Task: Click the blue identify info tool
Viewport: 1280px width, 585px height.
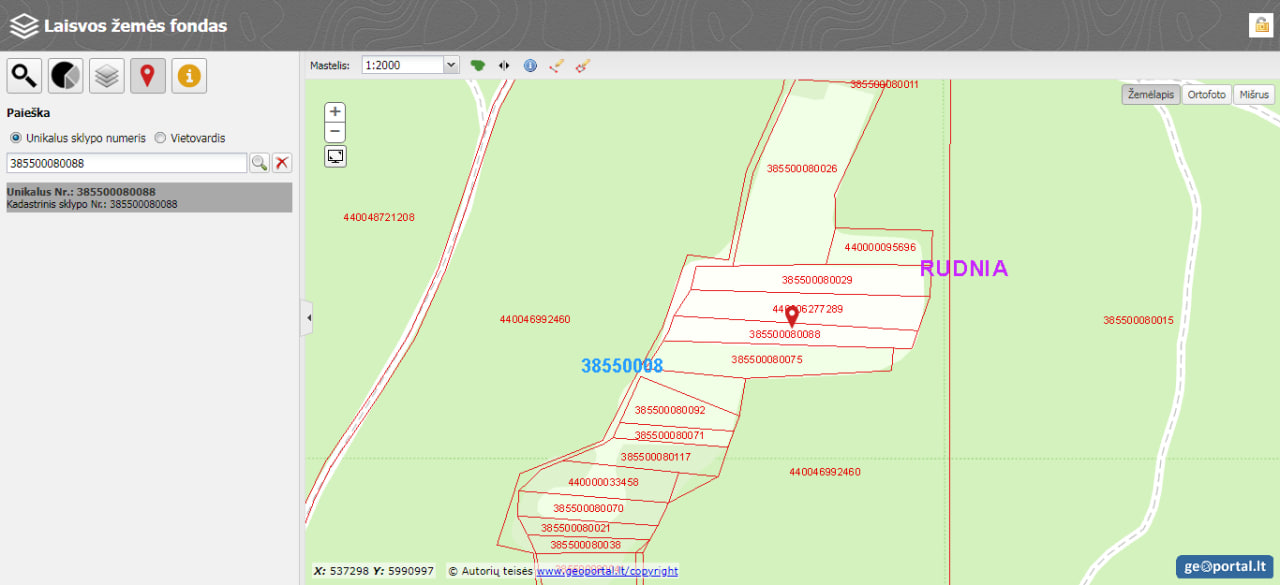Action: pos(530,65)
